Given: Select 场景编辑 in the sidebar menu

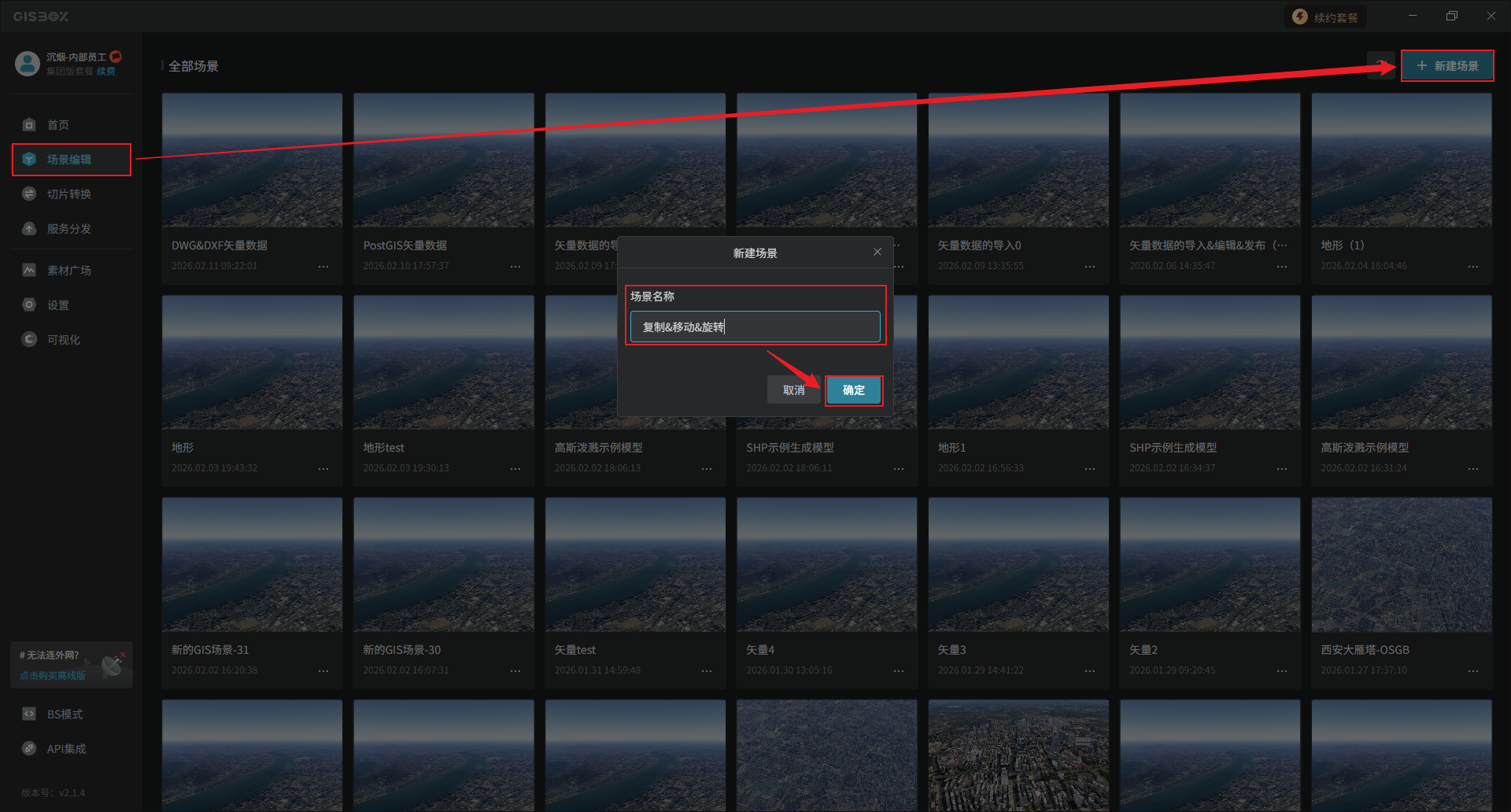Looking at the screenshot, I should pos(71,160).
